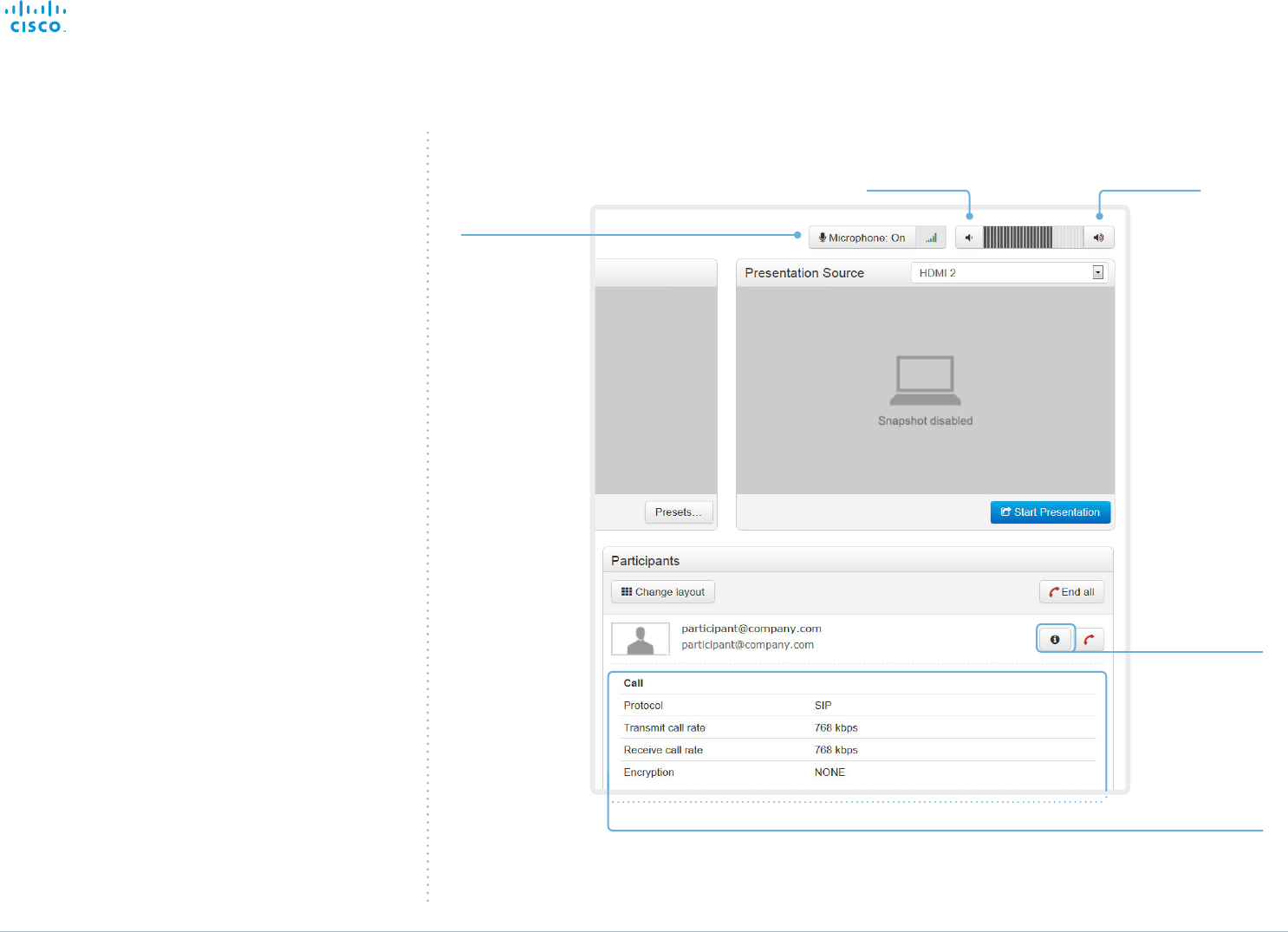The width and height of the screenshot is (1288, 932).
Task: Click the grid icon on Change layout
Action: [627, 592]
